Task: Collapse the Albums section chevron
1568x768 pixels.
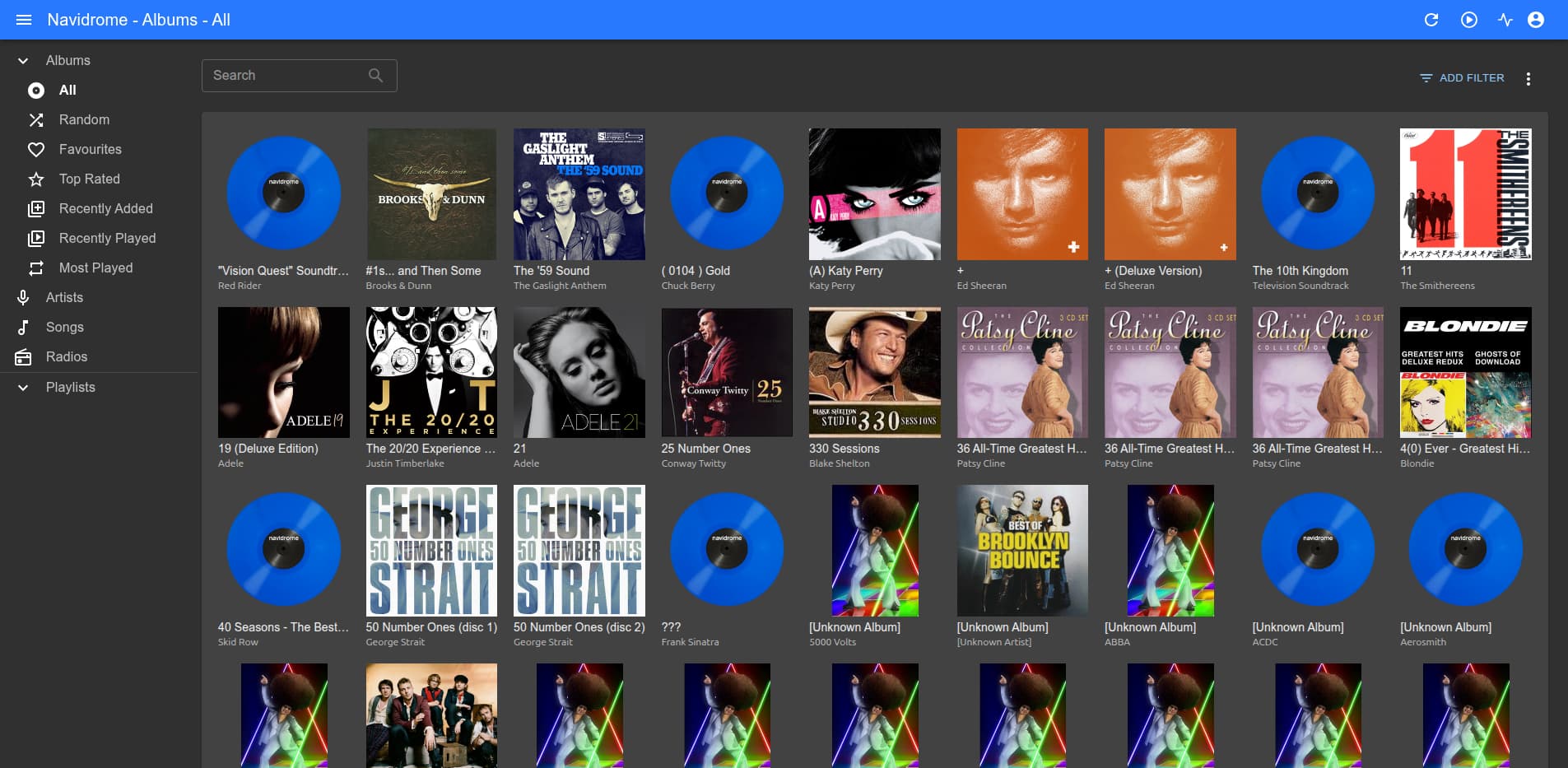Action: [23, 61]
